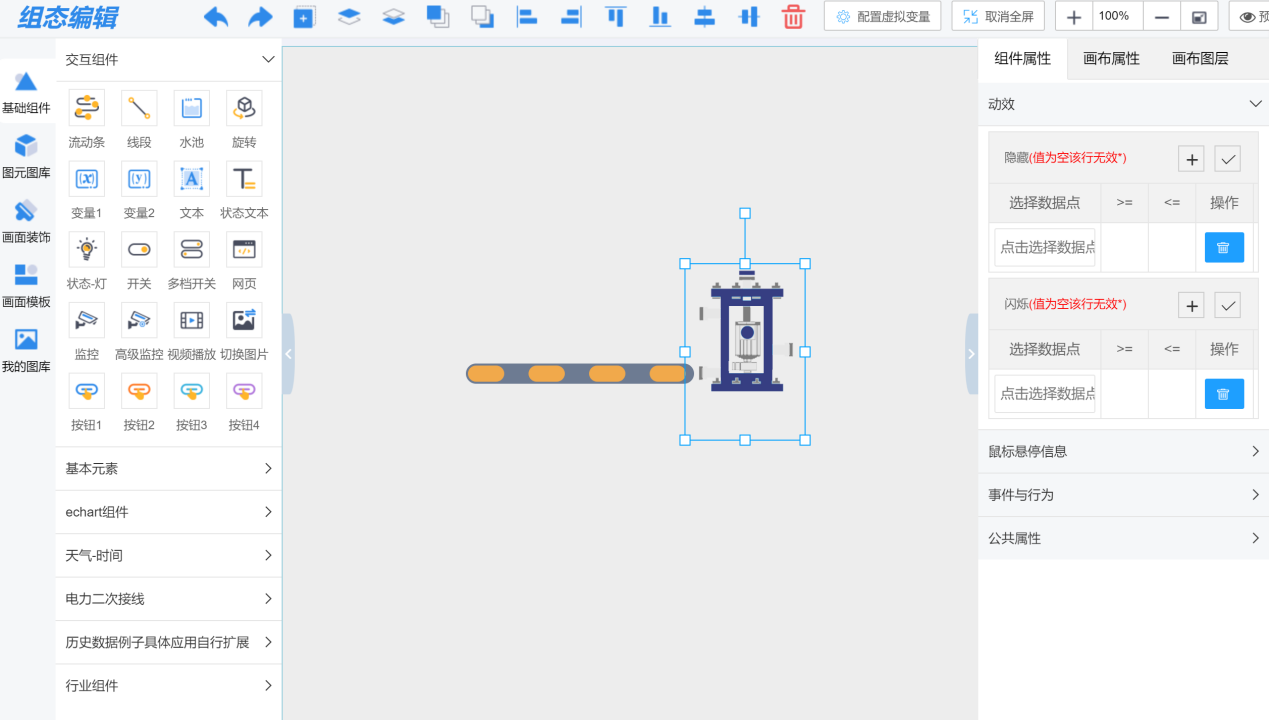Viewport: 1269px width, 720px height.
Task: Confirm 闪烁 settings with checkmark button
Action: coord(1227,305)
